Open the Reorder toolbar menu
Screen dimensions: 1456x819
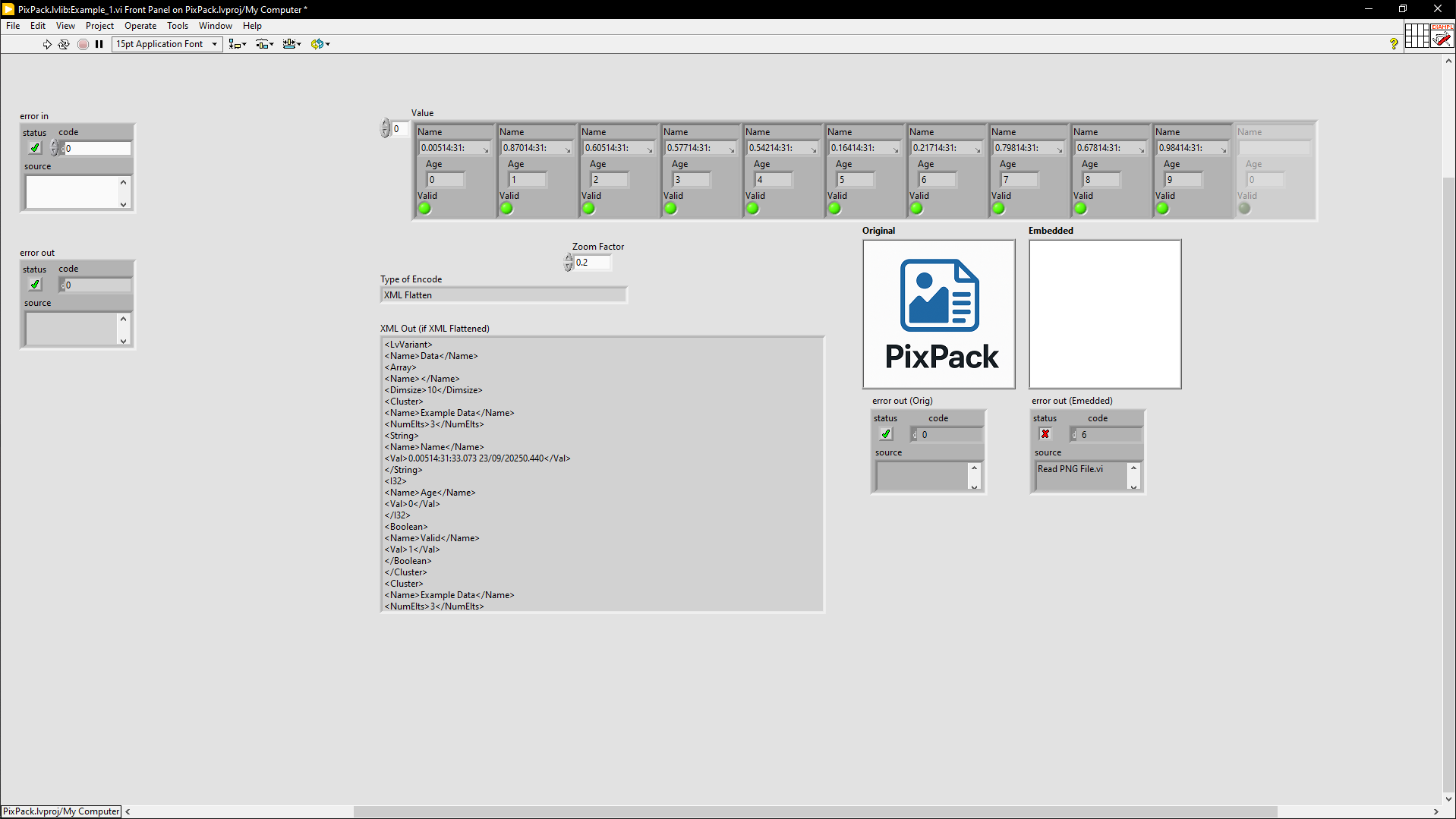tap(320, 44)
